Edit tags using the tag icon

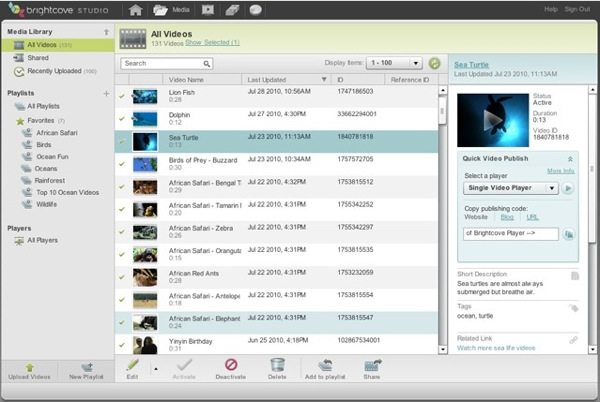(x=574, y=308)
